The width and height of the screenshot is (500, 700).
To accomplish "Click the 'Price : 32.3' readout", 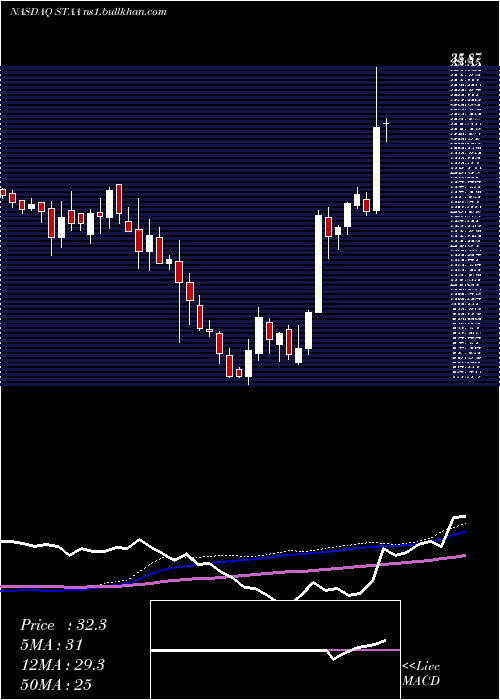I will click(x=63, y=625).
